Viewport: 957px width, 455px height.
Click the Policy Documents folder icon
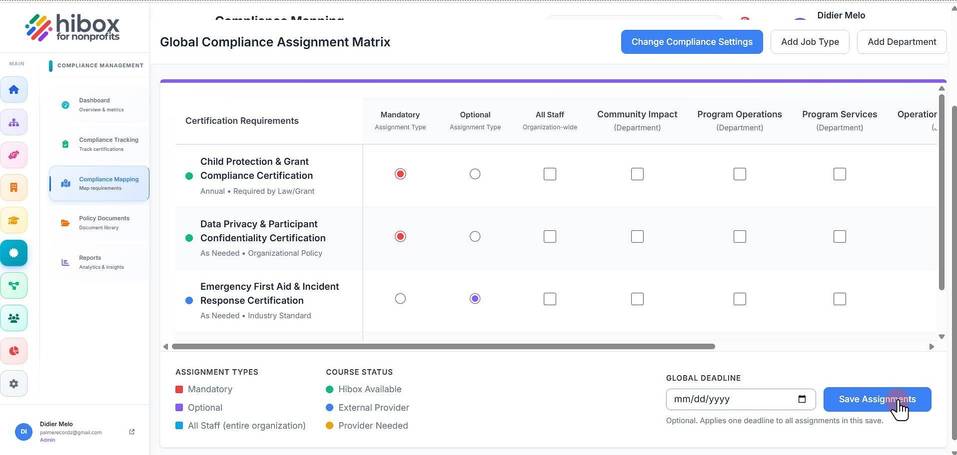(65, 223)
